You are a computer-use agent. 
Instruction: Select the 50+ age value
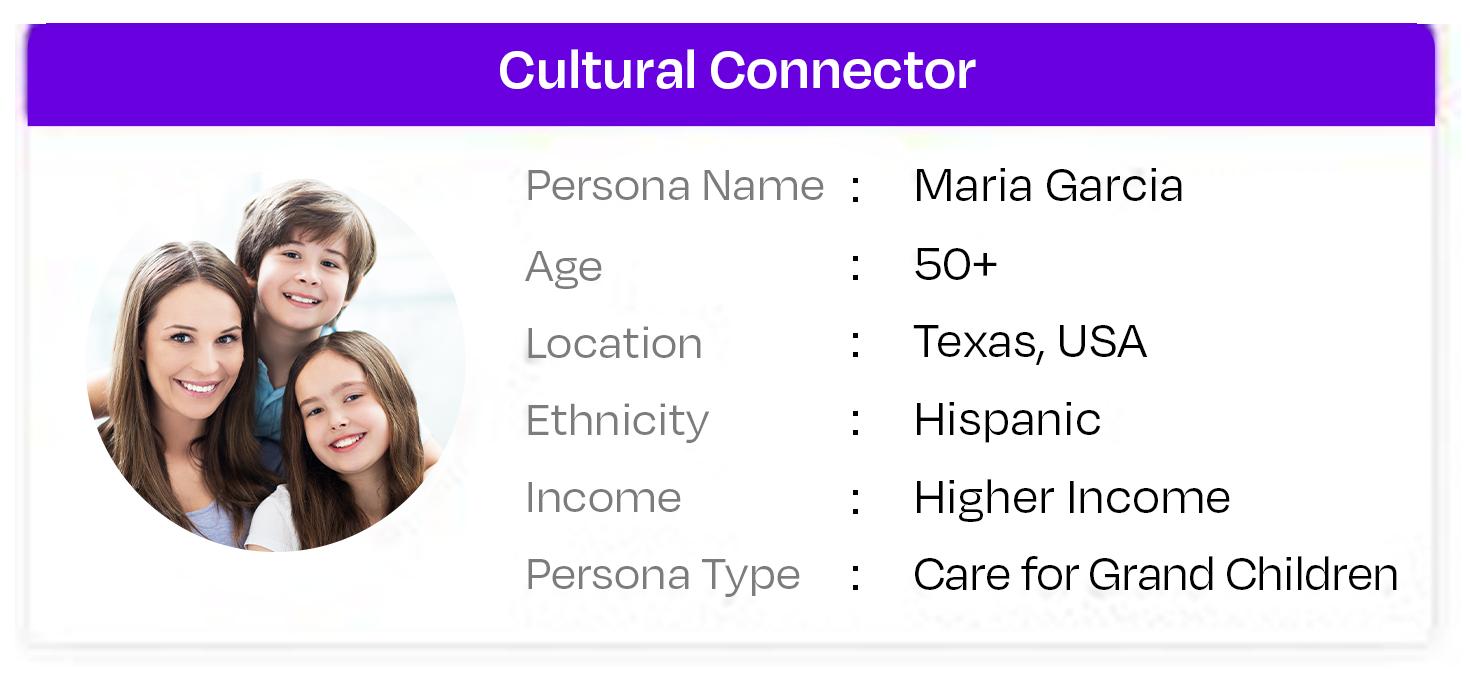(955, 265)
